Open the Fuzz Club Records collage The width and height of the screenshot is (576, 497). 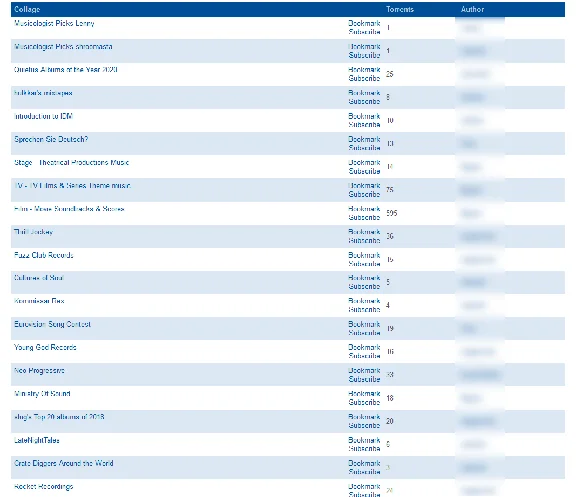pos(43,255)
